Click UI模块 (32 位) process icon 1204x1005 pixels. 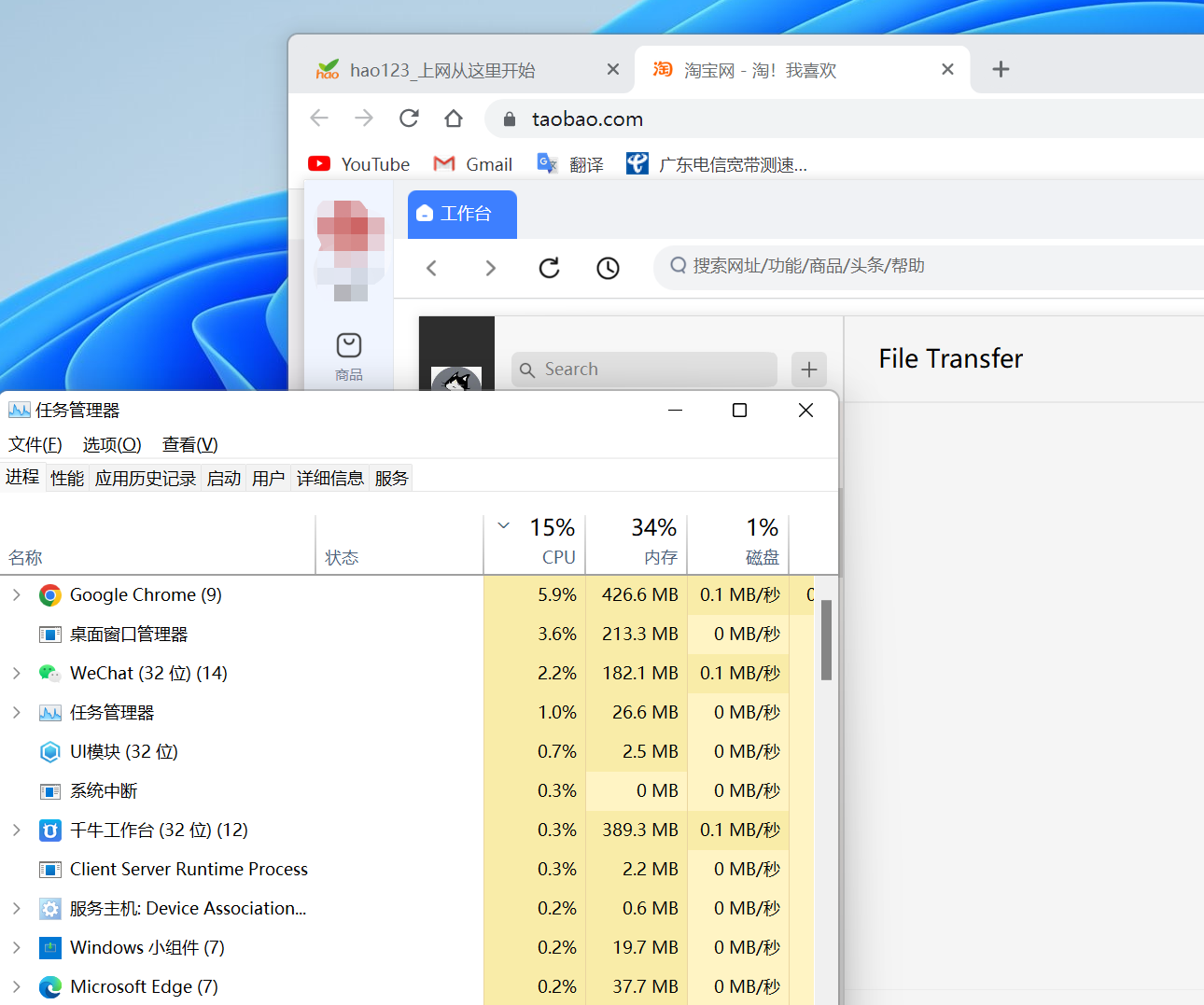point(50,752)
